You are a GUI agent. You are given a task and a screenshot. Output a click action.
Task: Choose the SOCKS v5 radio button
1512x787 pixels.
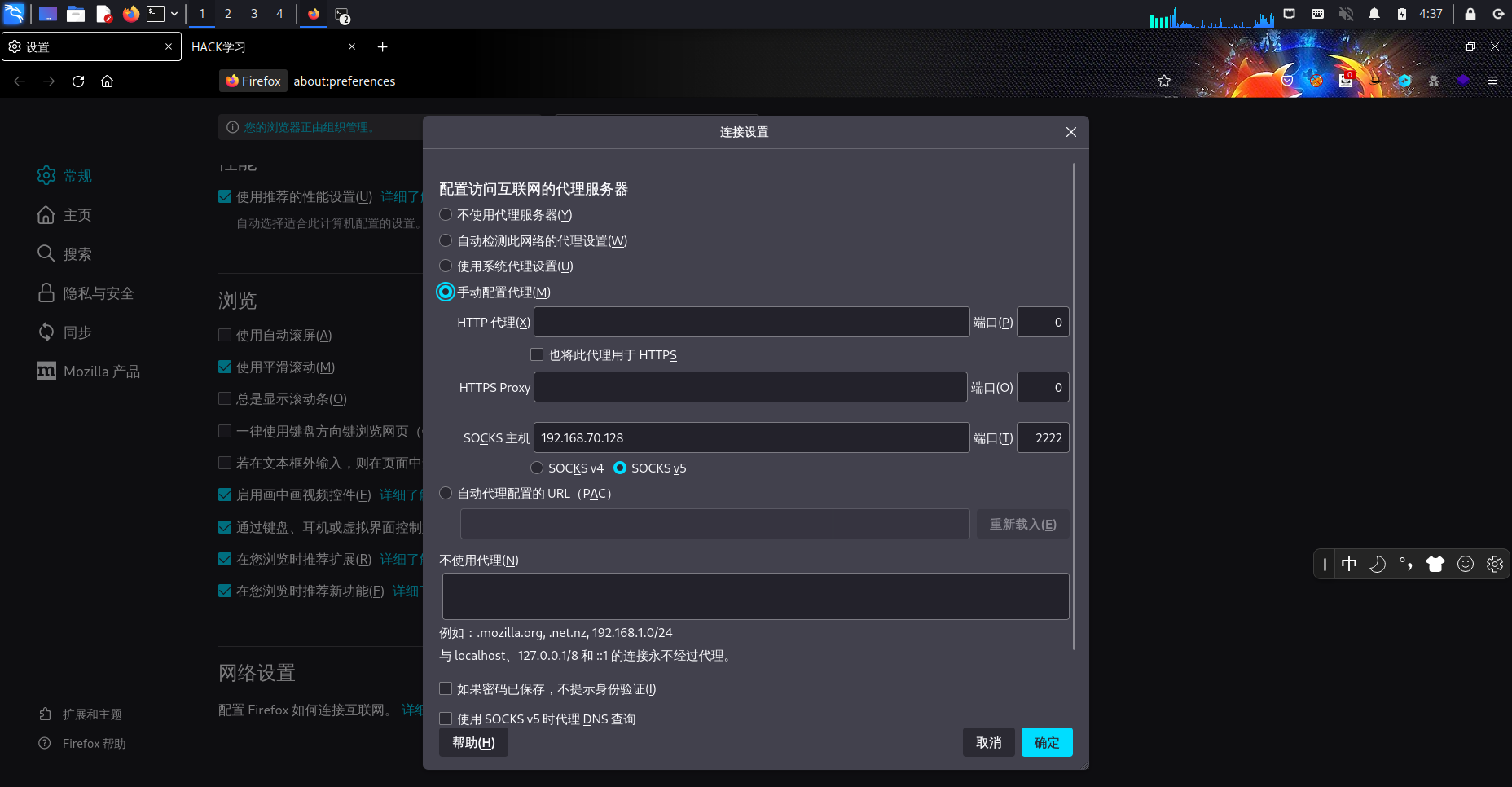click(620, 468)
